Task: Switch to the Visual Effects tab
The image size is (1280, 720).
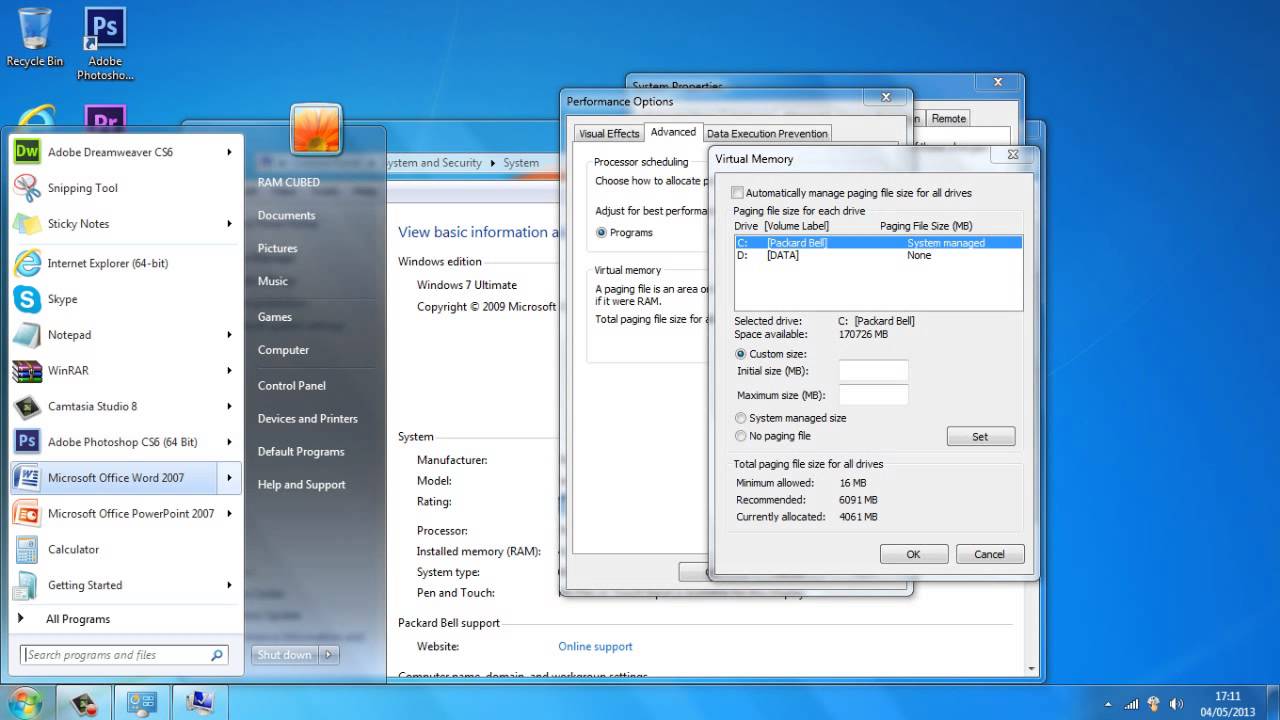Action: coord(609,134)
